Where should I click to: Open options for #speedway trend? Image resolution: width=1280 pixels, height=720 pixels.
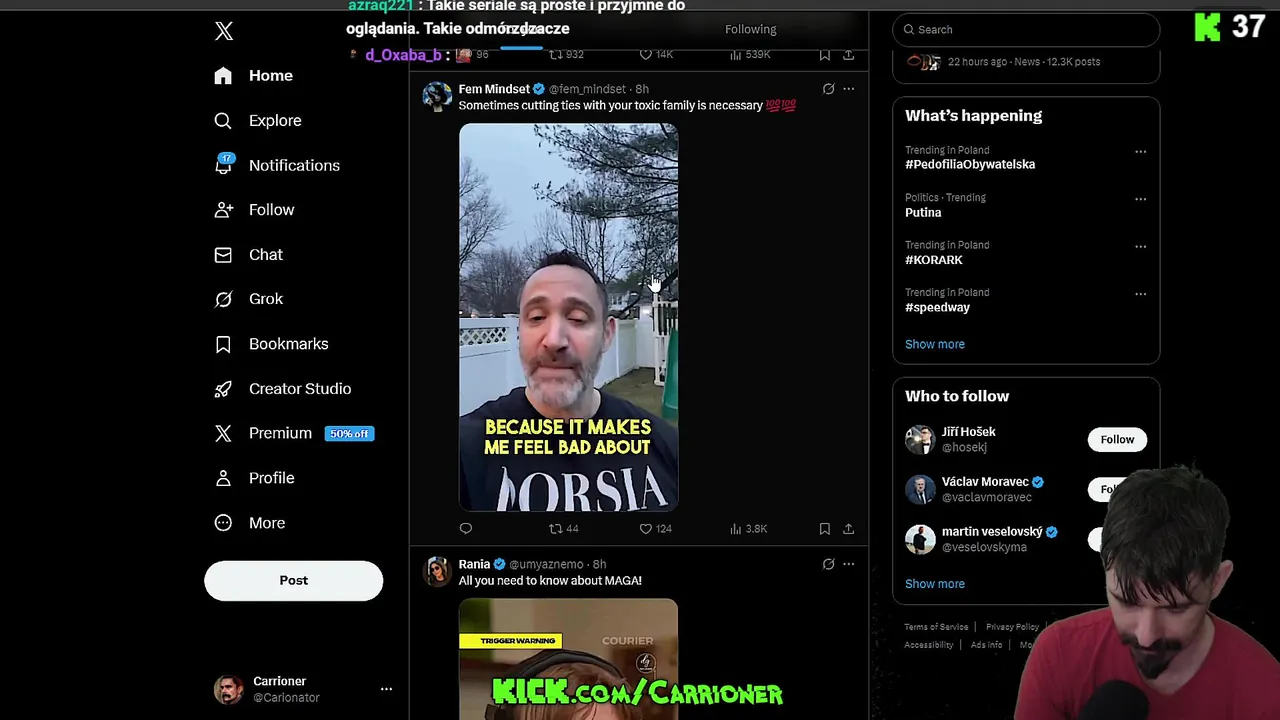point(1140,294)
